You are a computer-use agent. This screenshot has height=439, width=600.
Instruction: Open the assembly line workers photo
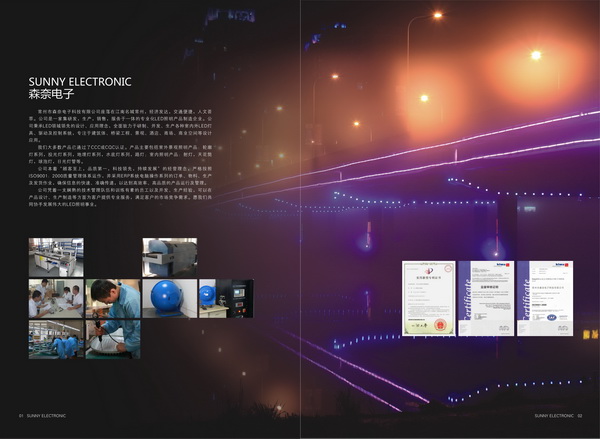pos(56,339)
